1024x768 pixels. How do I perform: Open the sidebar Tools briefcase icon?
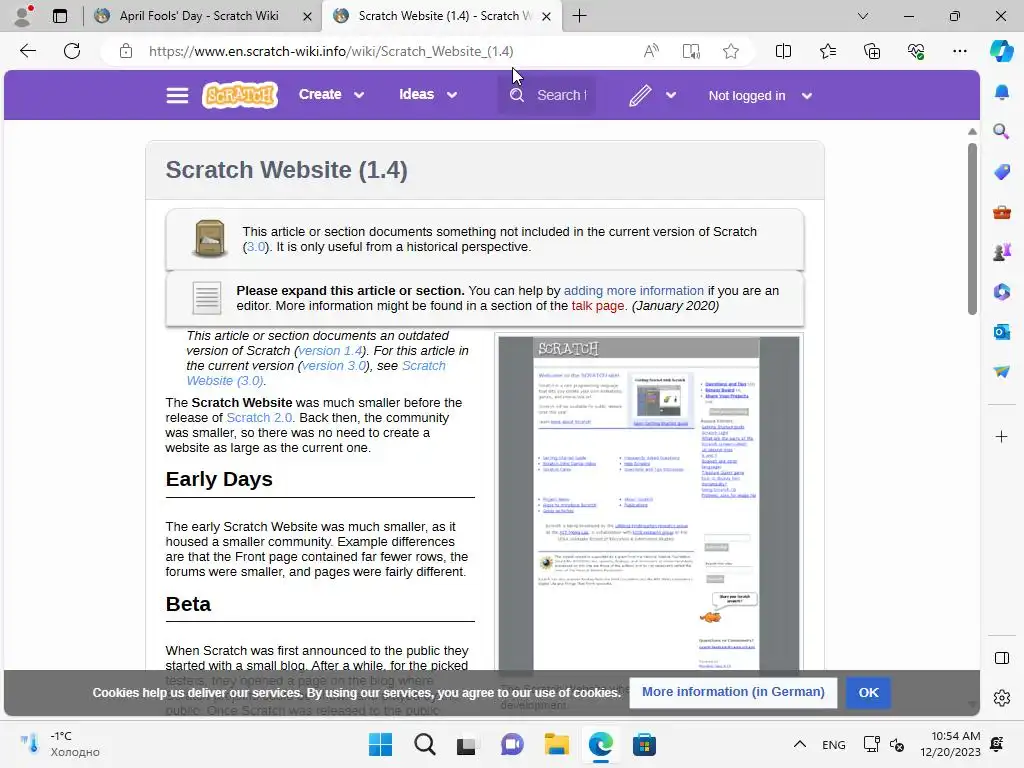click(x=1001, y=212)
